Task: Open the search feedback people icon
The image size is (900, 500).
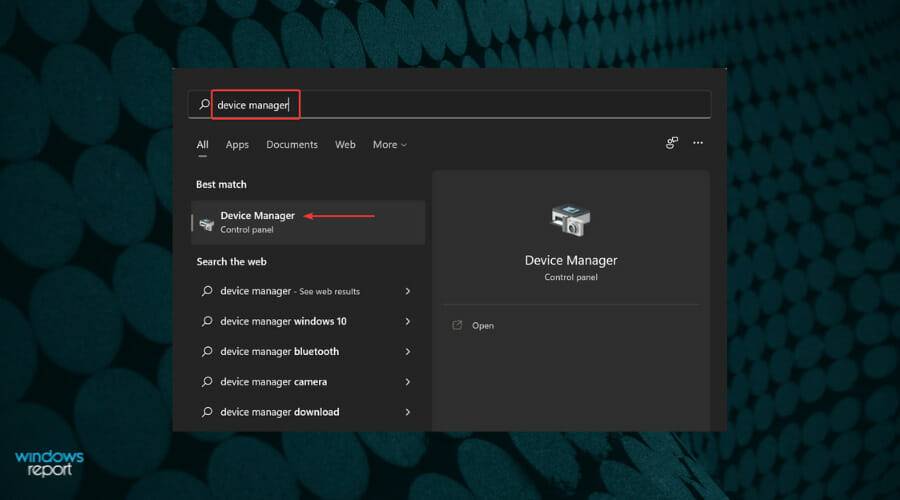Action: [672, 143]
